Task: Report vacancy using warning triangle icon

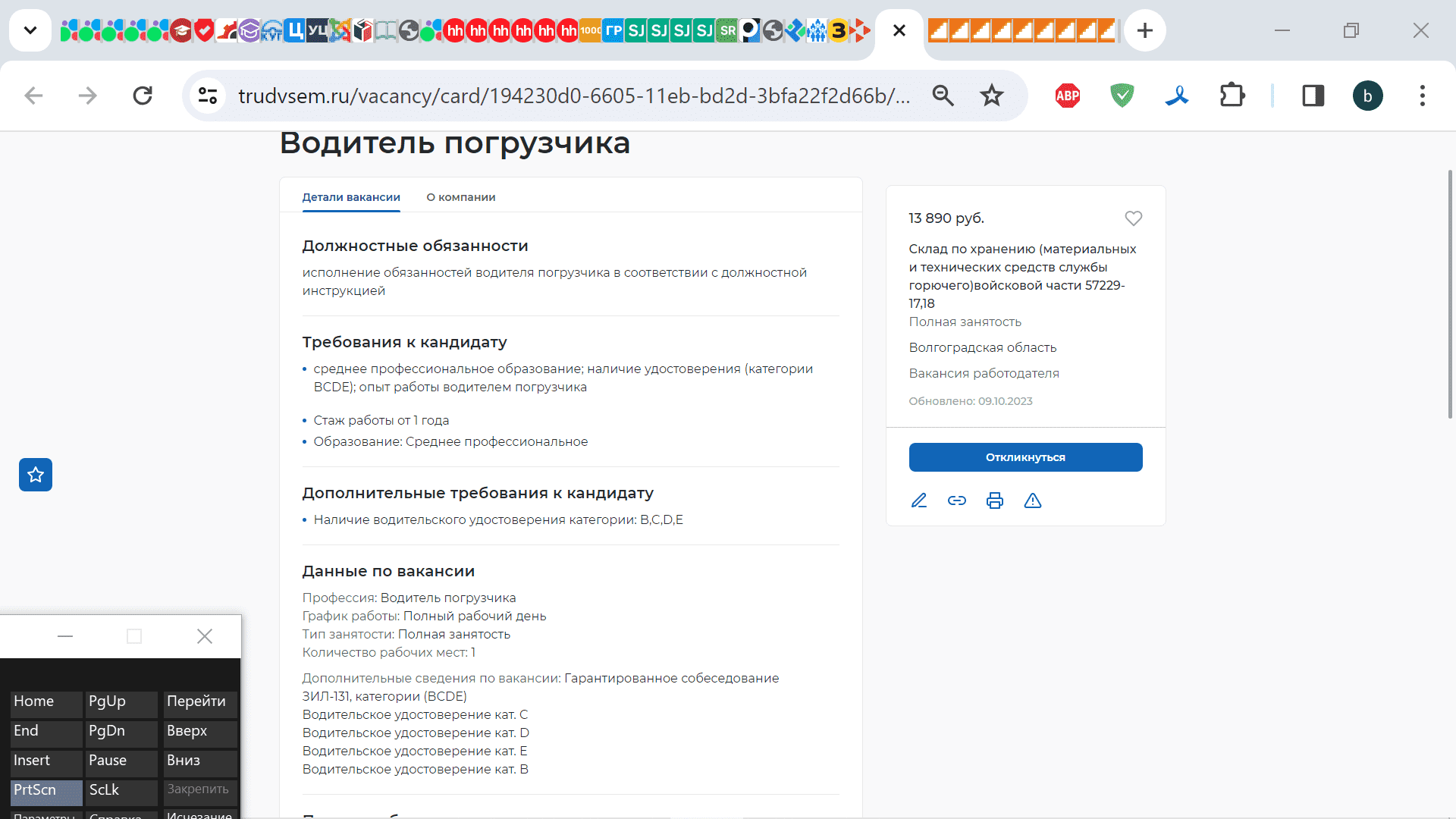Action: [1032, 500]
